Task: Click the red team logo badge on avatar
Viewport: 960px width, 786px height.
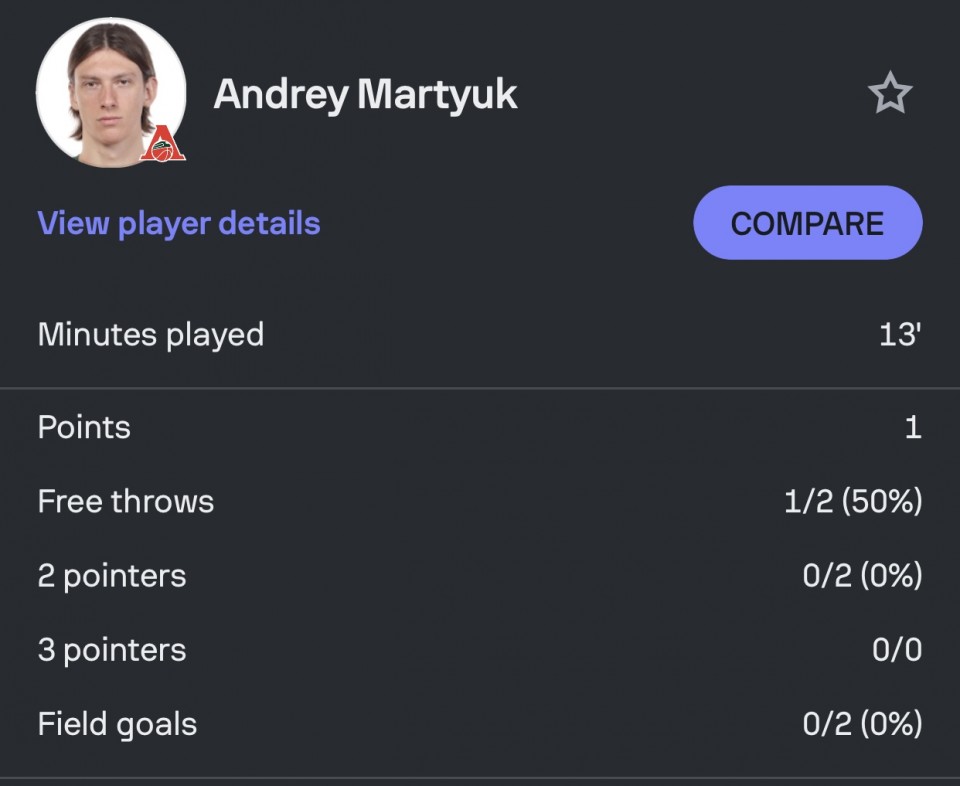Action: (x=163, y=144)
